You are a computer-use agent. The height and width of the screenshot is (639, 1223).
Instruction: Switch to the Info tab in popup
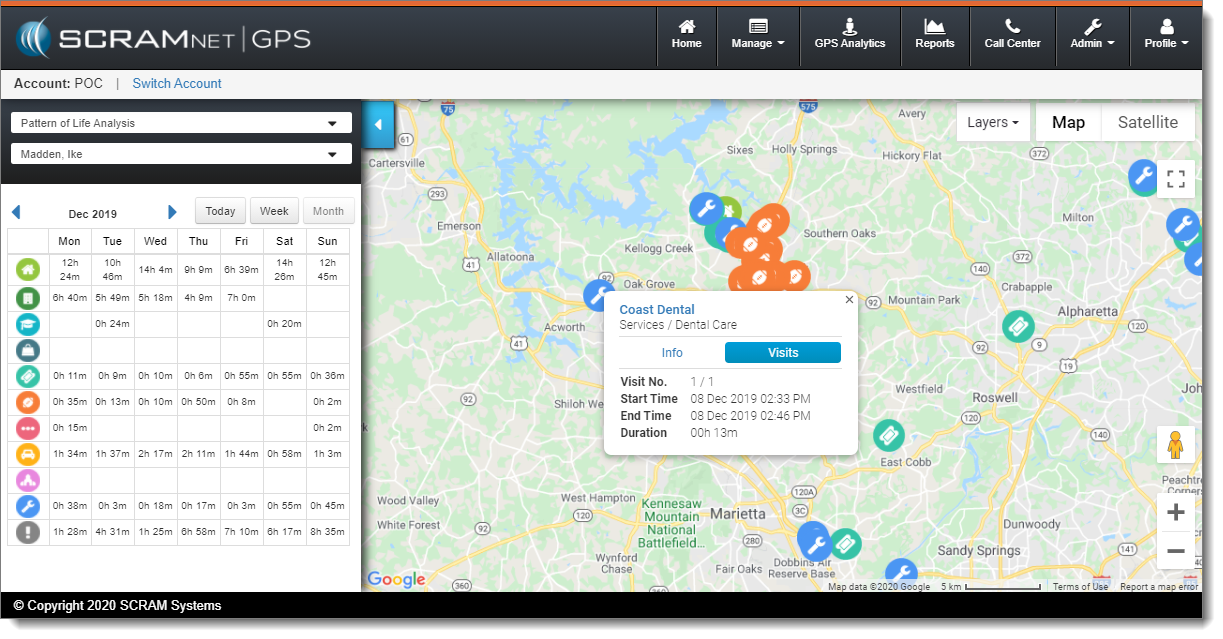click(x=672, y=353)
